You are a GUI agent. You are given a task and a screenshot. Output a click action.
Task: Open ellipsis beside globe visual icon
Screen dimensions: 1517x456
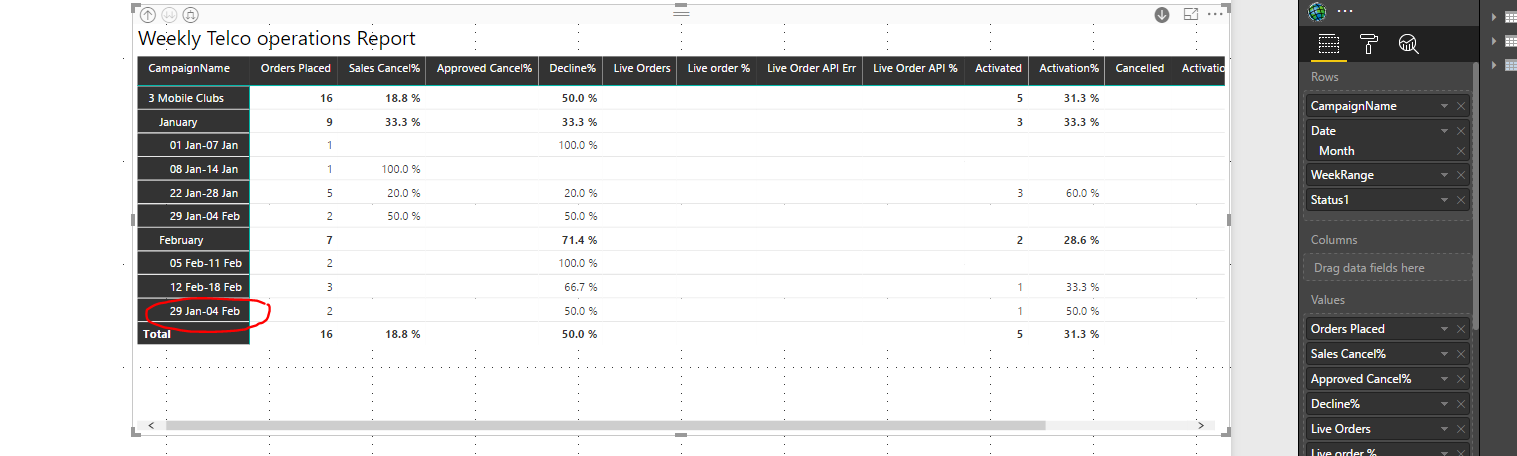[1345, 12]
